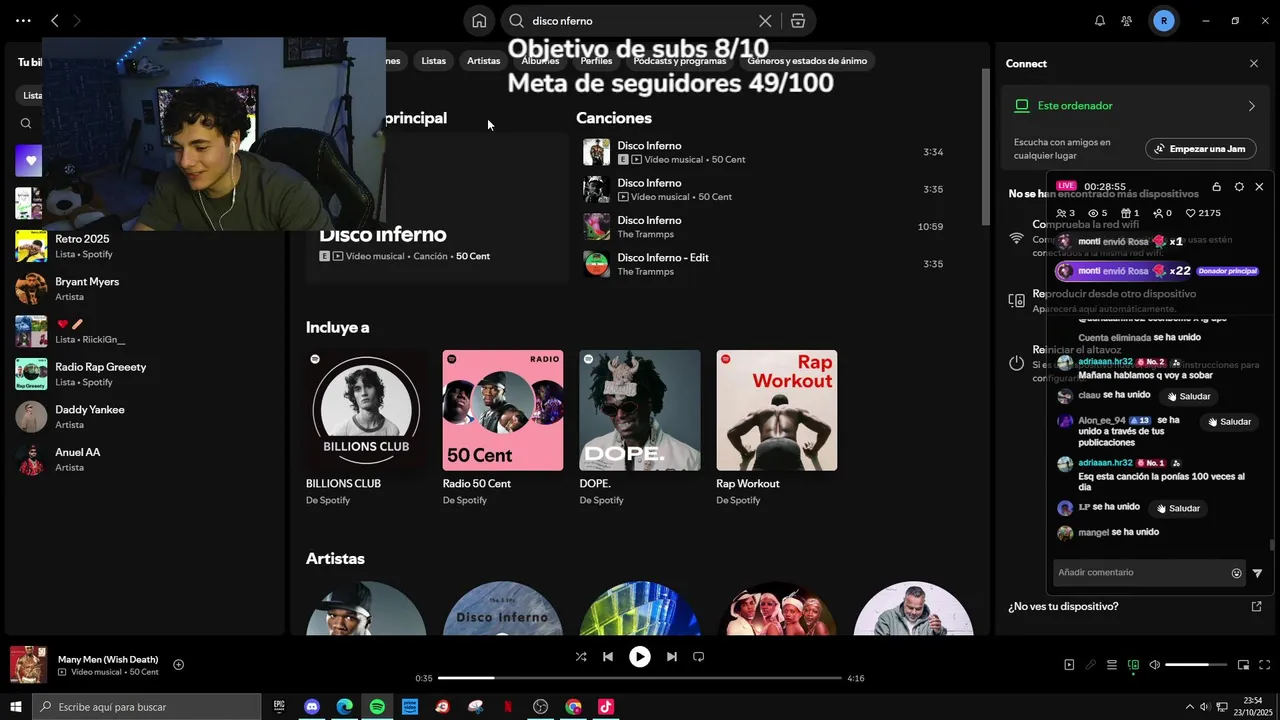Open the Retro 2025 library playlist
Viewport: 1280px width, 720px height.
pos(143,246)
